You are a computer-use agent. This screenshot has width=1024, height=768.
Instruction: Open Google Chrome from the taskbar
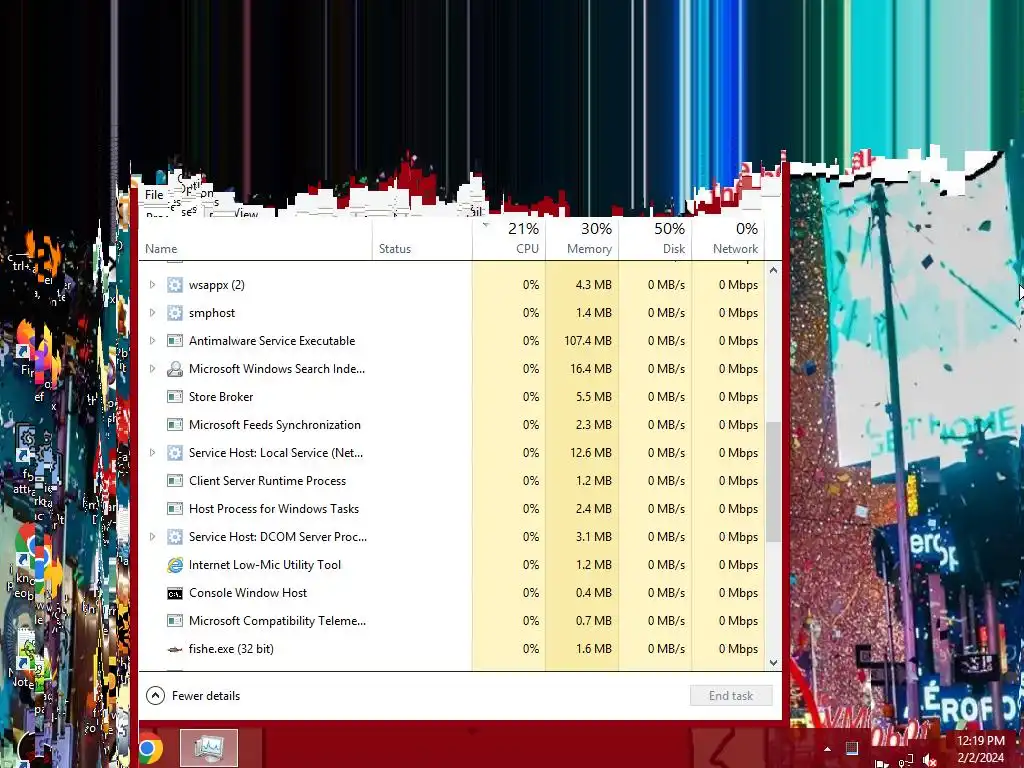point(150,748)
